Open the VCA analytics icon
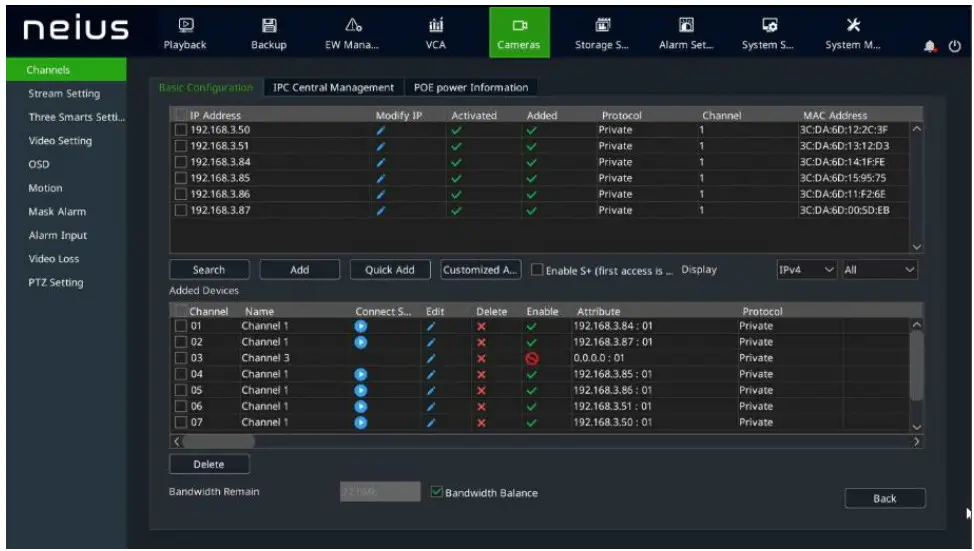This screenshot has height=551, width=974. 435,25
